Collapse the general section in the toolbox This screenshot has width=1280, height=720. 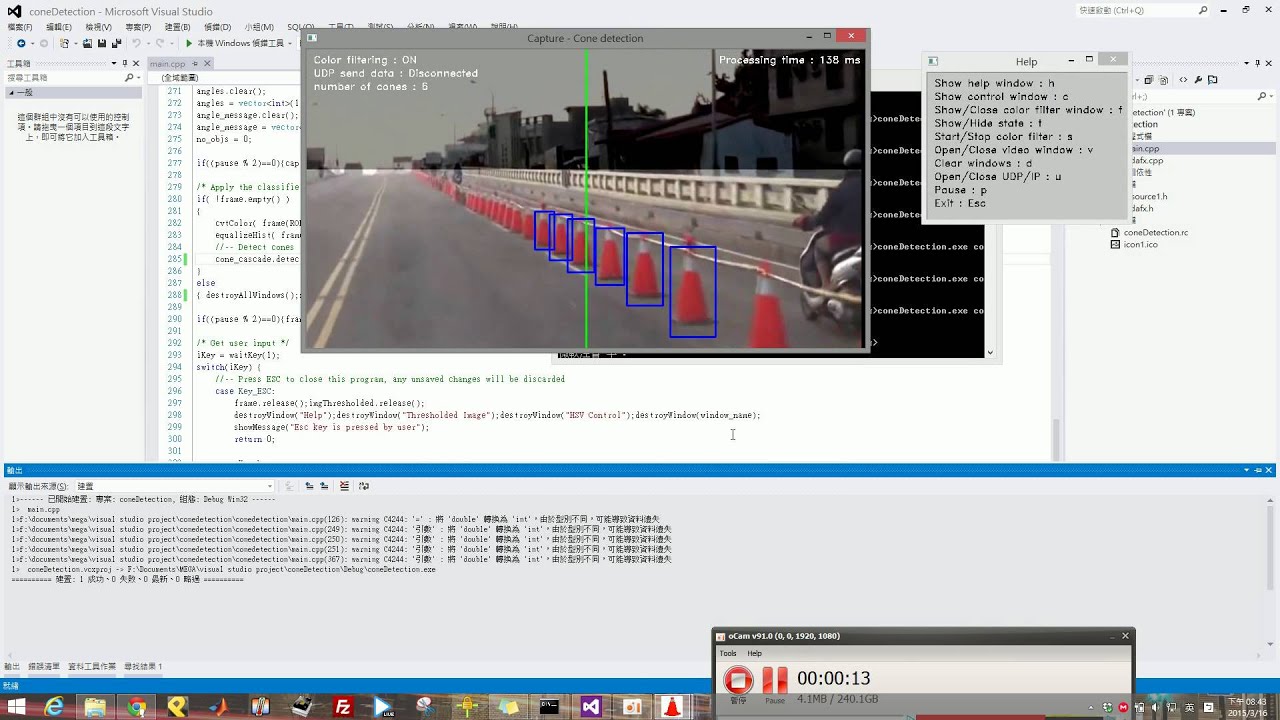(13, 92)
